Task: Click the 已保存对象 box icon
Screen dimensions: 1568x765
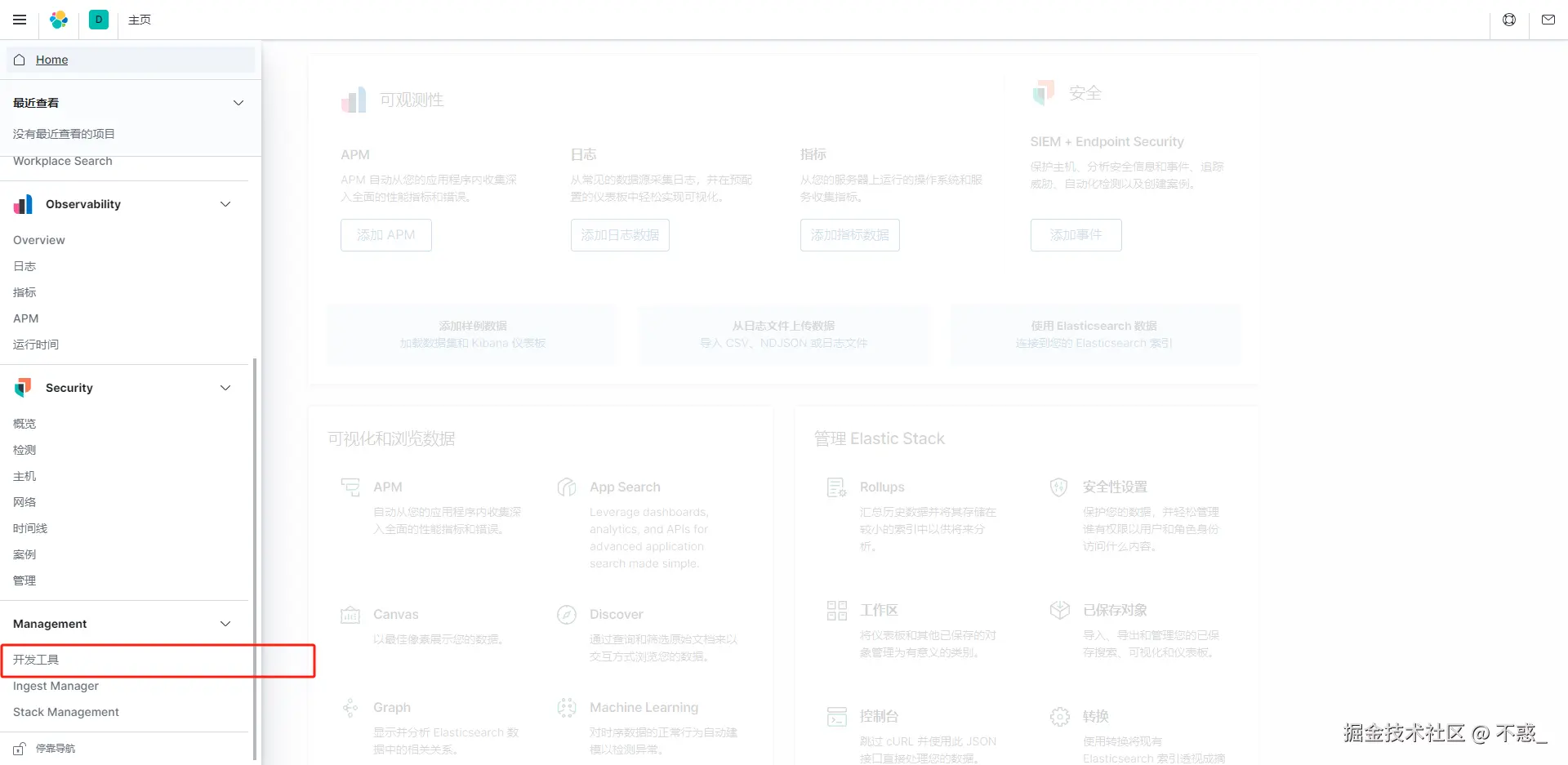Action: click(x=1059, y=611)
